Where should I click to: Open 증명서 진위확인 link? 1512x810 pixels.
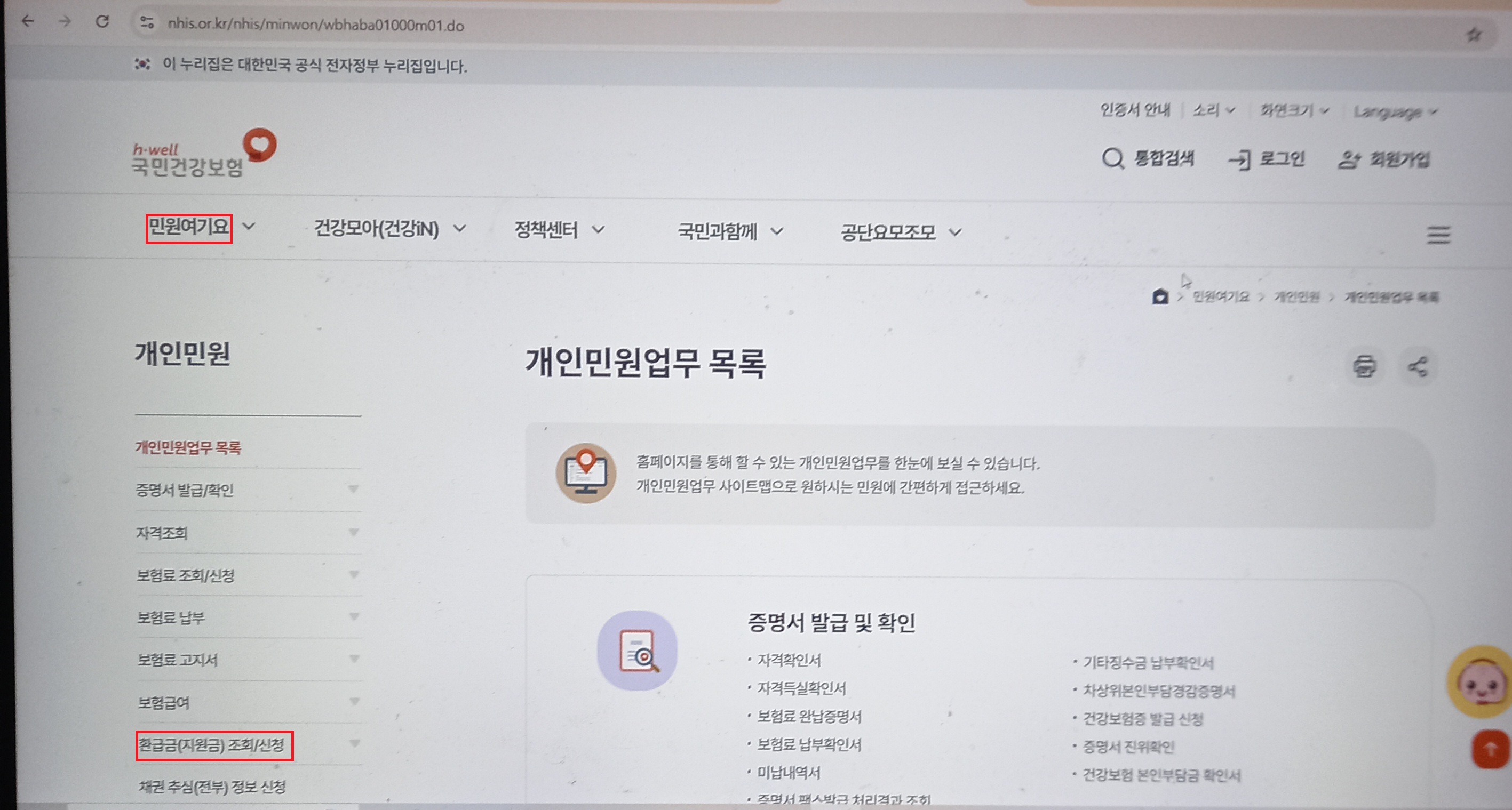click(1128, 747)
